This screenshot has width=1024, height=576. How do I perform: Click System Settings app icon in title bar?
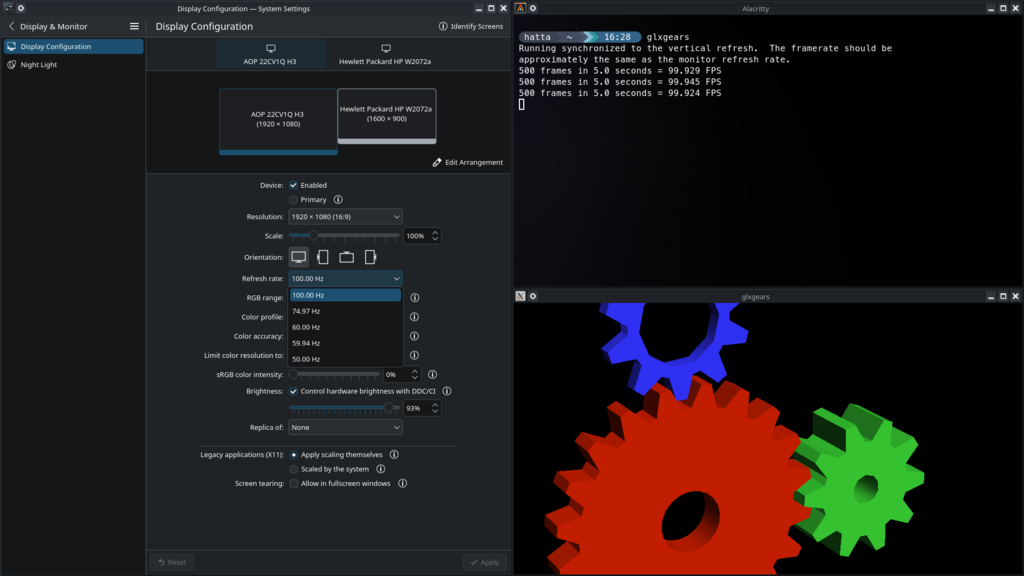8,8
